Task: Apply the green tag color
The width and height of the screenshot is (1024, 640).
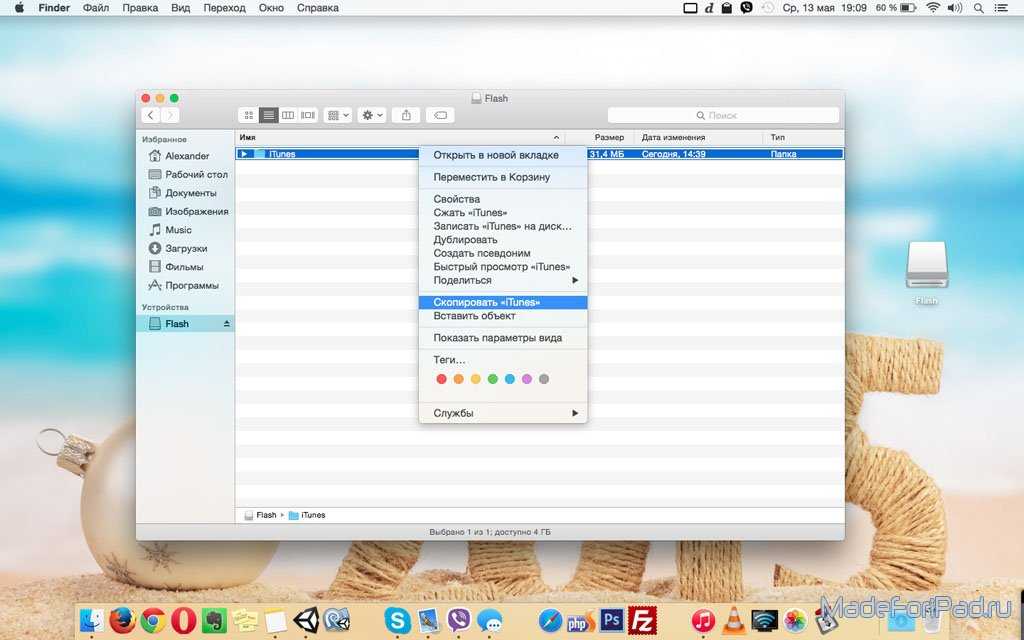Action: [x=492, y=379]
